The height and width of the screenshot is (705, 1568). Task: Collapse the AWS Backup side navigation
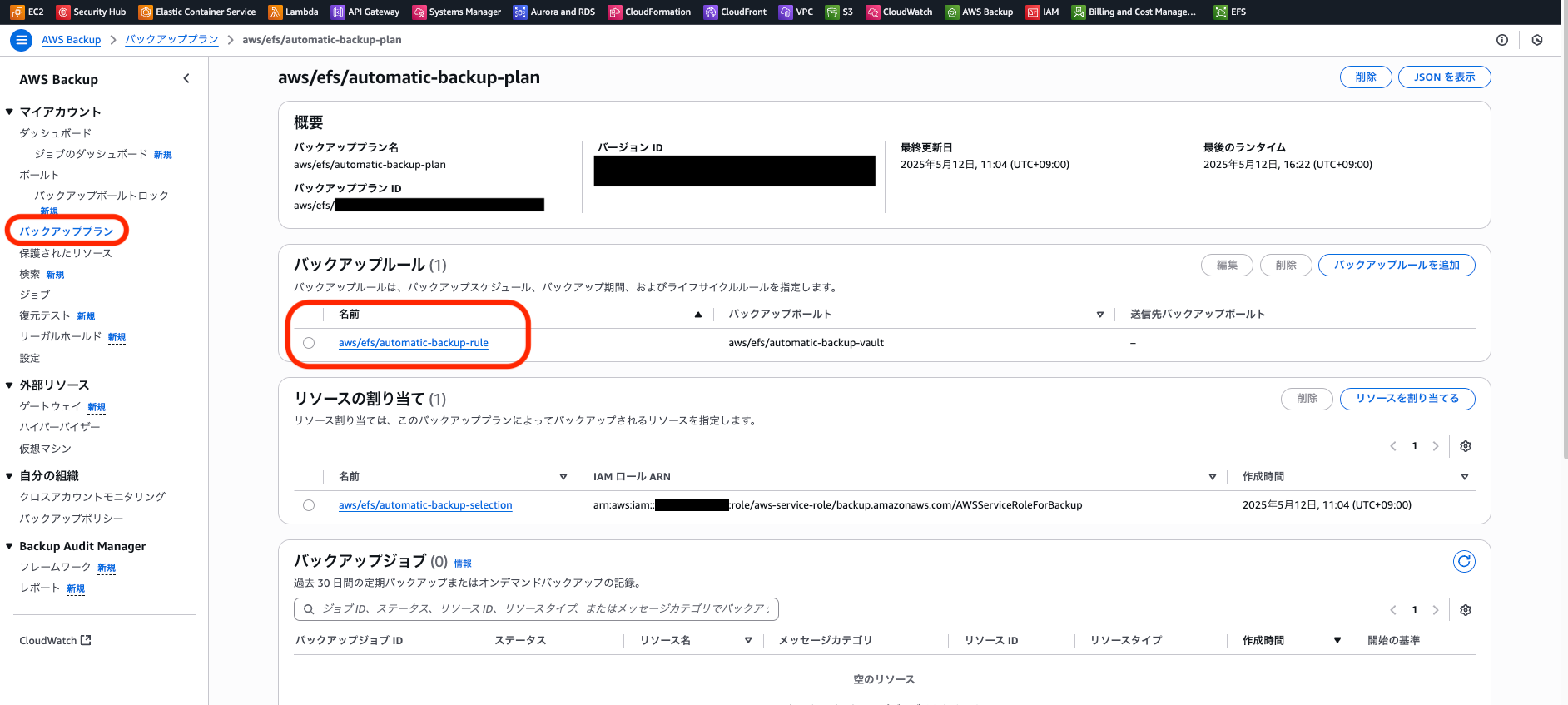click(186, 78)
